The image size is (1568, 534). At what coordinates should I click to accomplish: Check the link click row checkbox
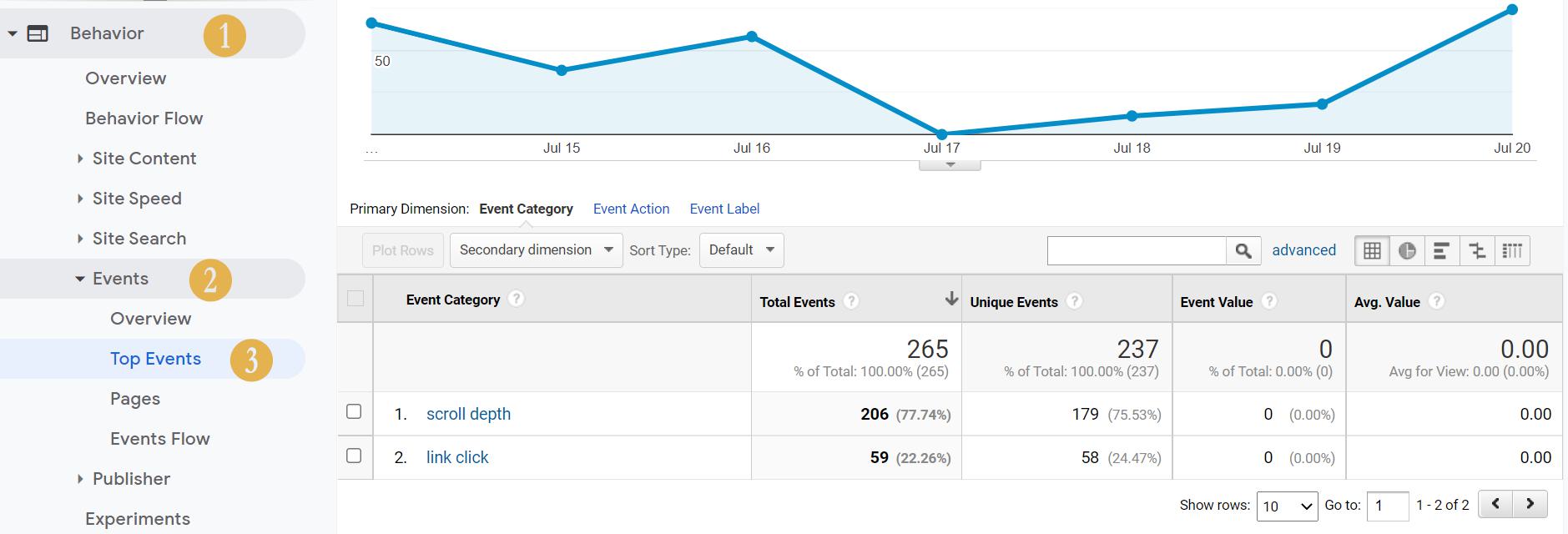(354, 456)
